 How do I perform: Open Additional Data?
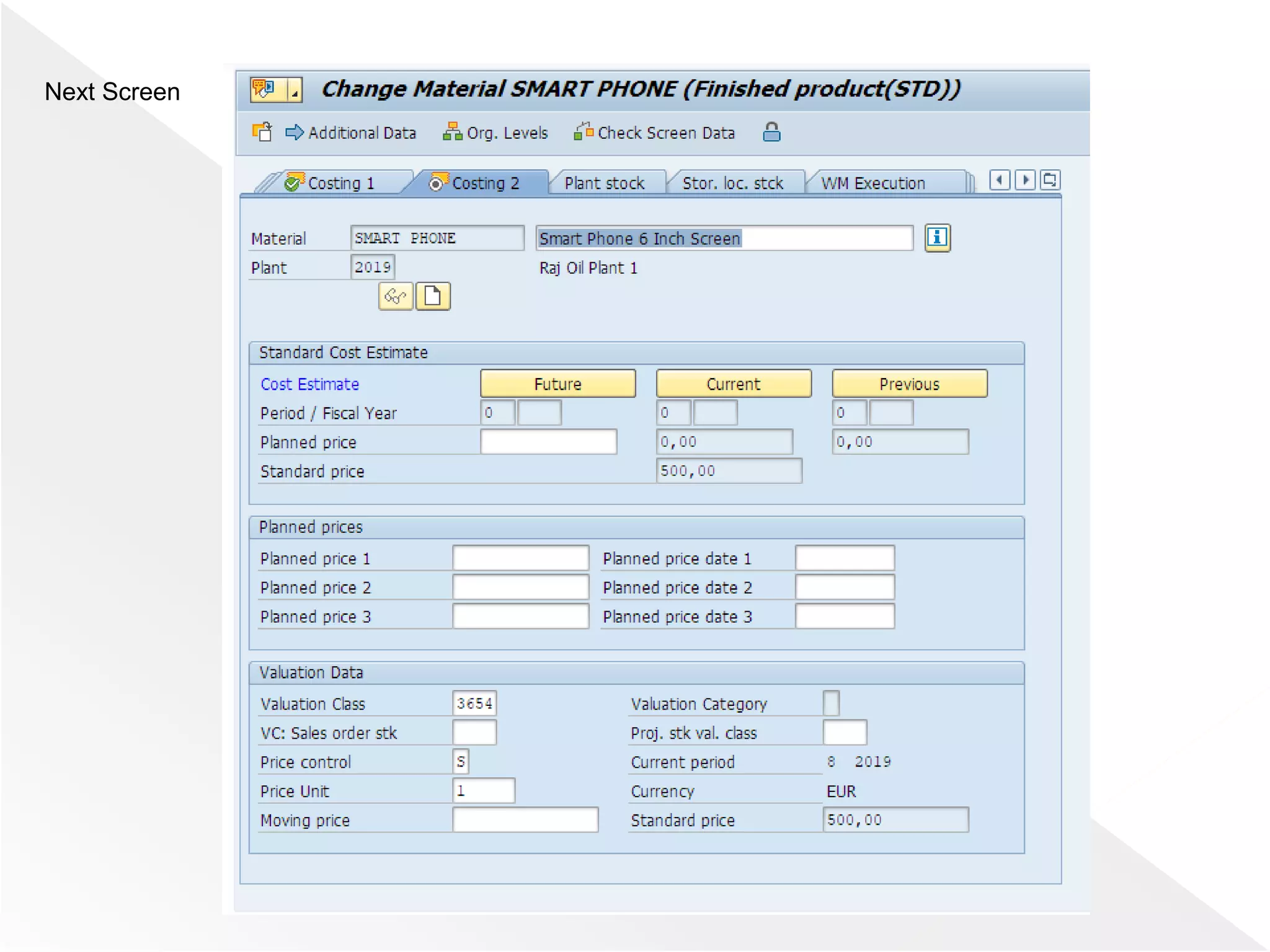pyautogui.click(x=351, y=133)
